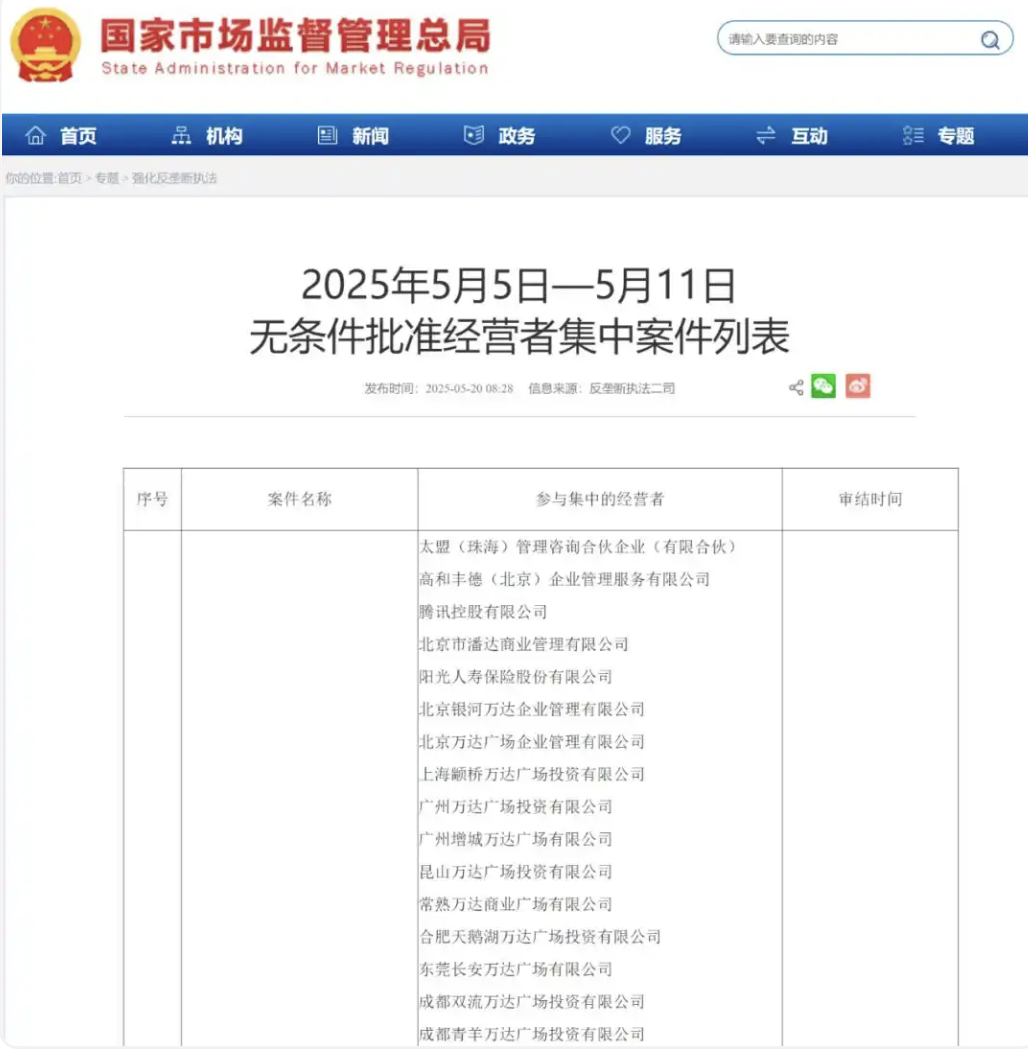Click the arrows icon next to 互动
This screenshot has height=1050, width=1028.
[x=766, y=136]
